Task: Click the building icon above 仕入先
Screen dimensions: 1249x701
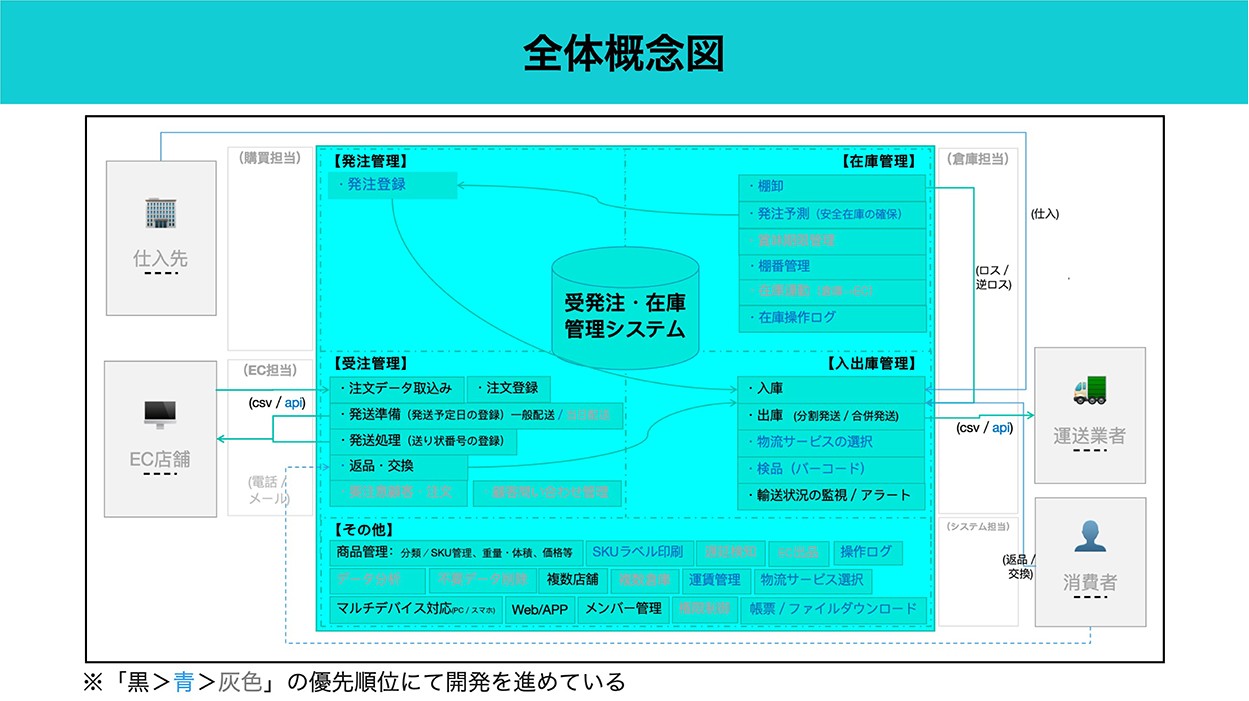Action: pyautogui.click(x=160, y=213)
